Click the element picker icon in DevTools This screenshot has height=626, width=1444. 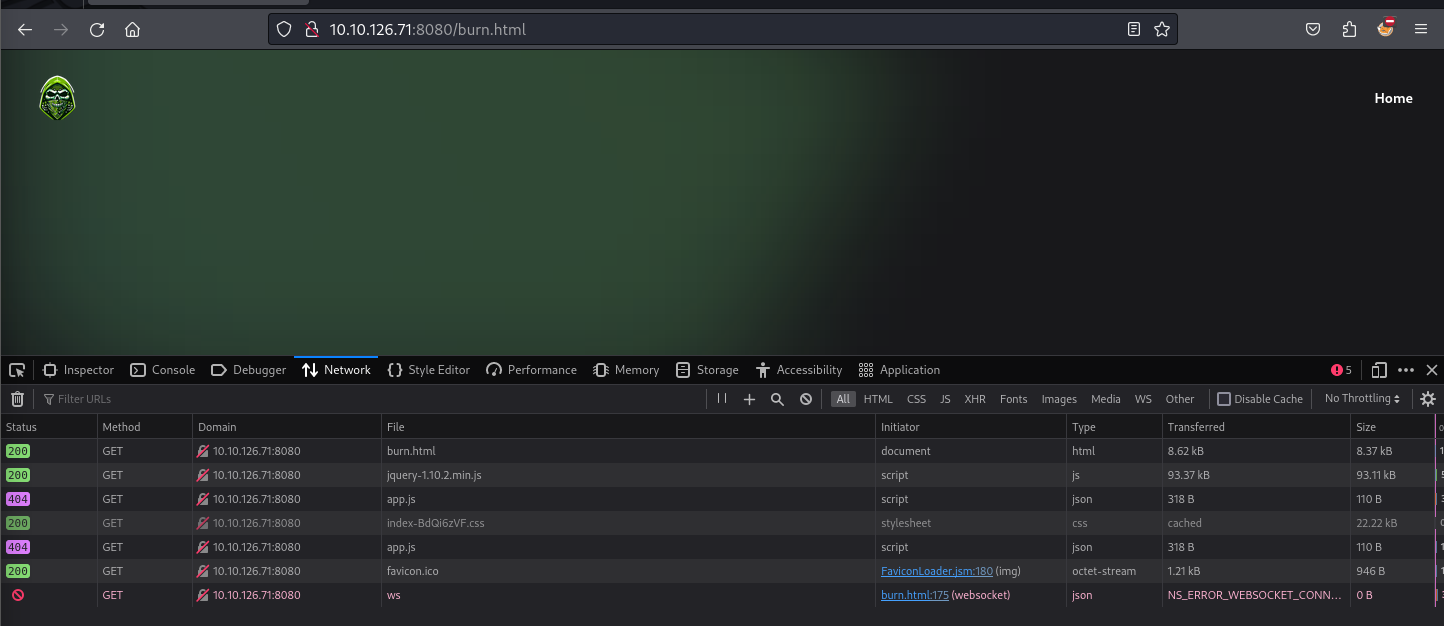(x=17, y=370)
